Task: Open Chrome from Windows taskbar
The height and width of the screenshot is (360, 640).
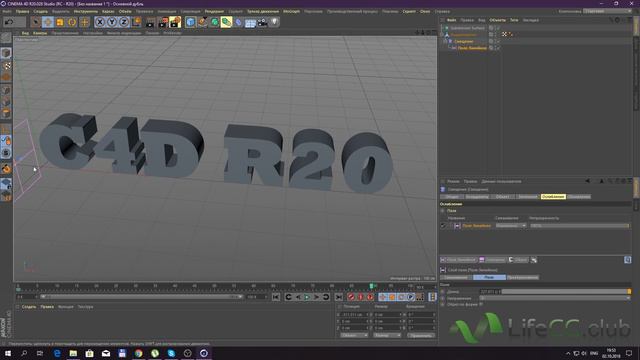Action: (x=138, y=353)
